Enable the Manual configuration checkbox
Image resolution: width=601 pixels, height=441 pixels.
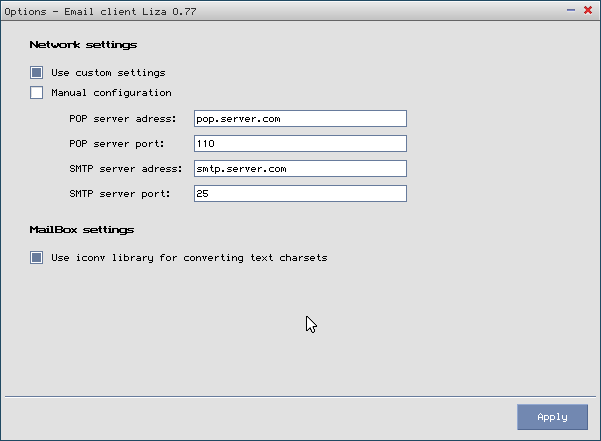point(37,93)
